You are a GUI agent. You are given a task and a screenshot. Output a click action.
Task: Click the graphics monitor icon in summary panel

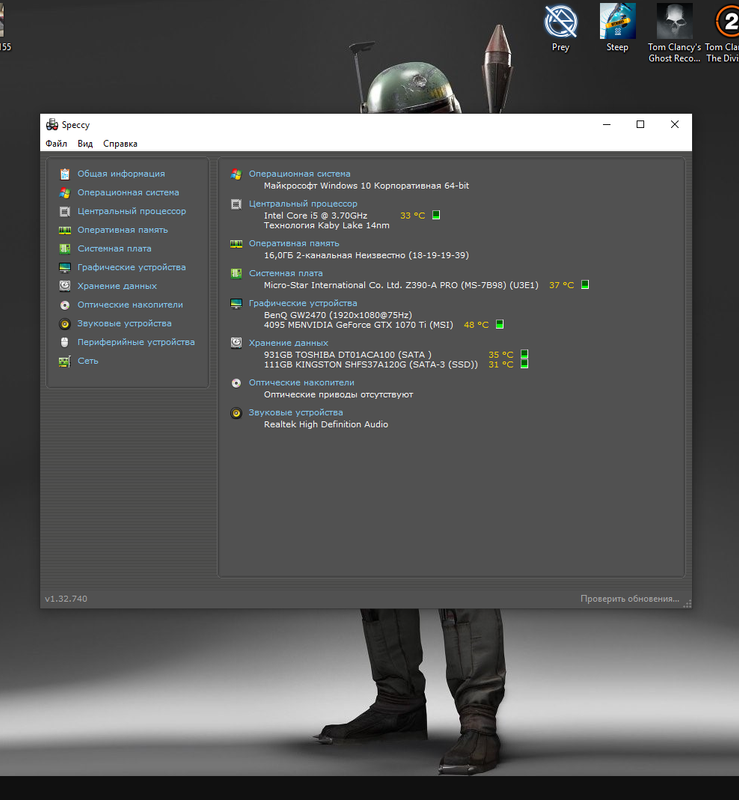pyautogui.click(x=236, y=304)
